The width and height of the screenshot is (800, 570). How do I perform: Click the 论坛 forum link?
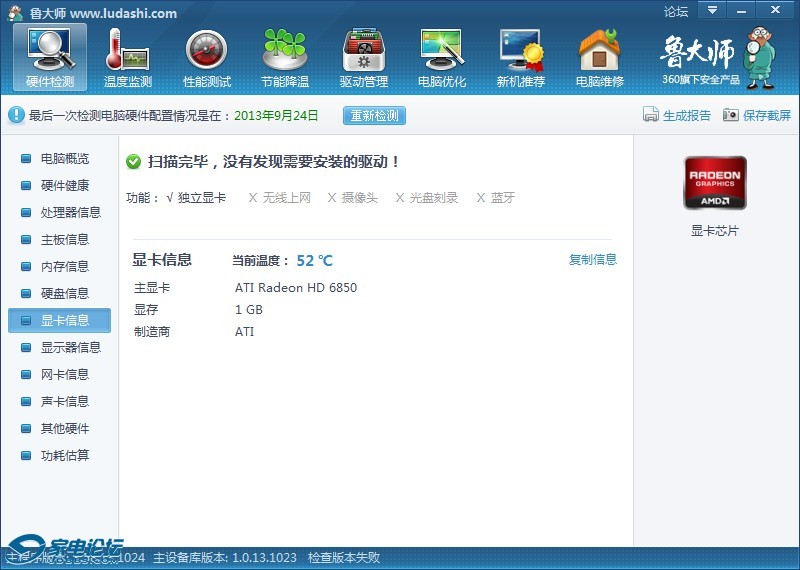pos(676,12)
